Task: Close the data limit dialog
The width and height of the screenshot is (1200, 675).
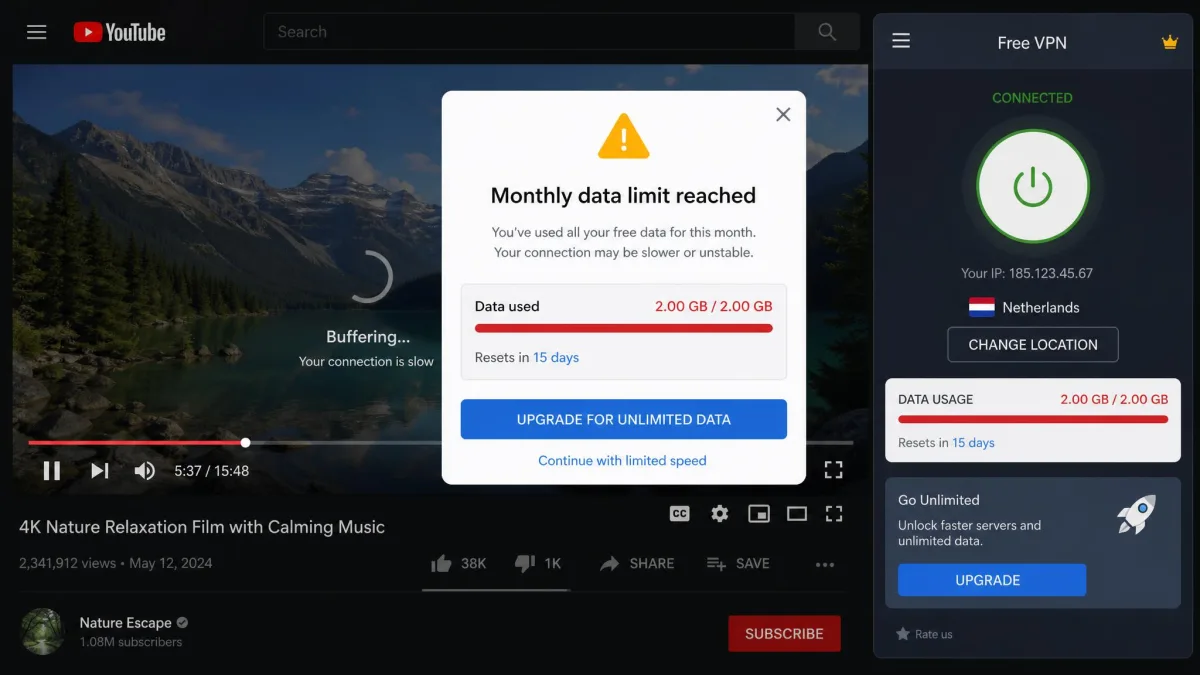Action: [x=783, y=114]
